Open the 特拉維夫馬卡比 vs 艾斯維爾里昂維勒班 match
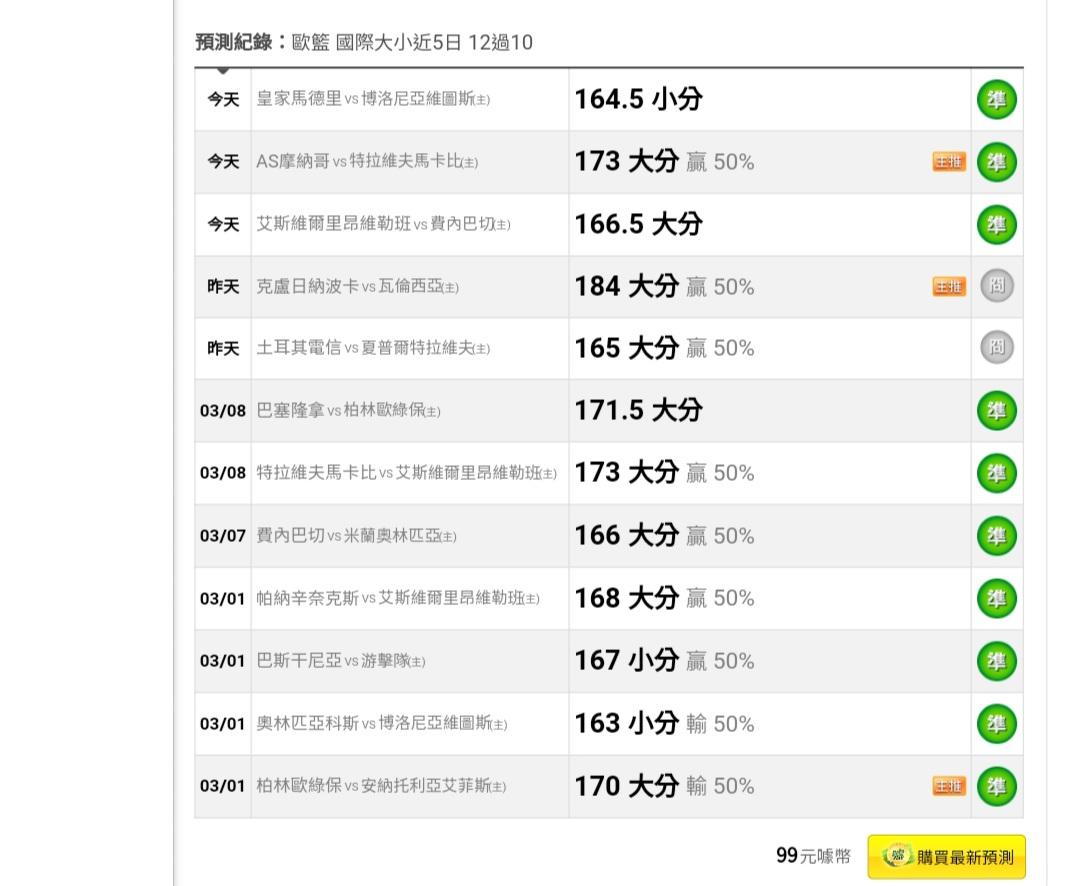The image size is (1080, 886). click(406, 474)
